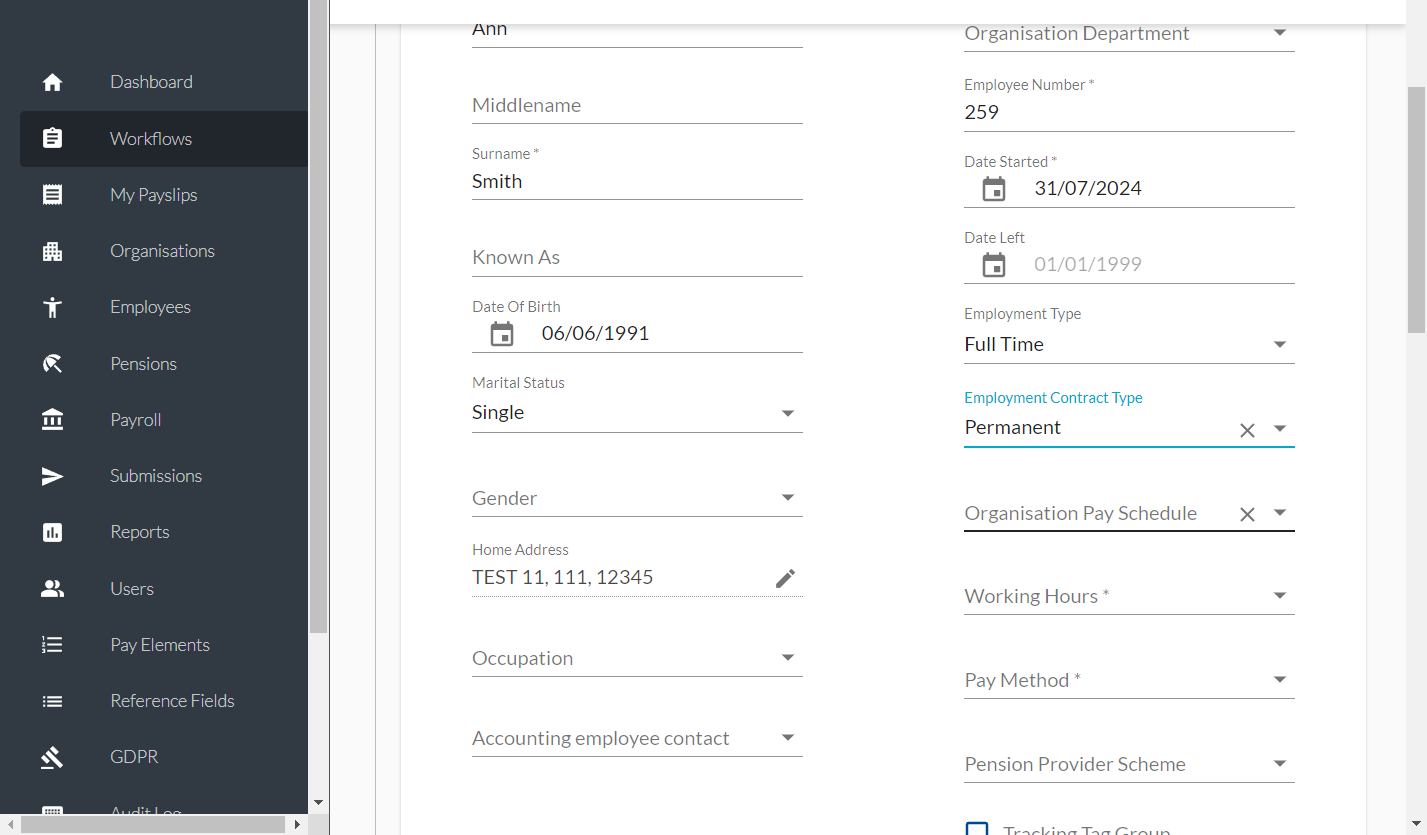Click the GDPR gavel icon
1427x835 pixels.
click(x=53, y=757)
